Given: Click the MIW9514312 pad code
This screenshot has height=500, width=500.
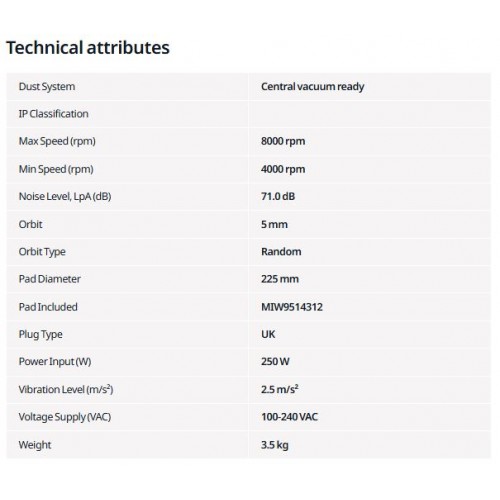Looking at the screenshot, I should click(x=292, y=307).
